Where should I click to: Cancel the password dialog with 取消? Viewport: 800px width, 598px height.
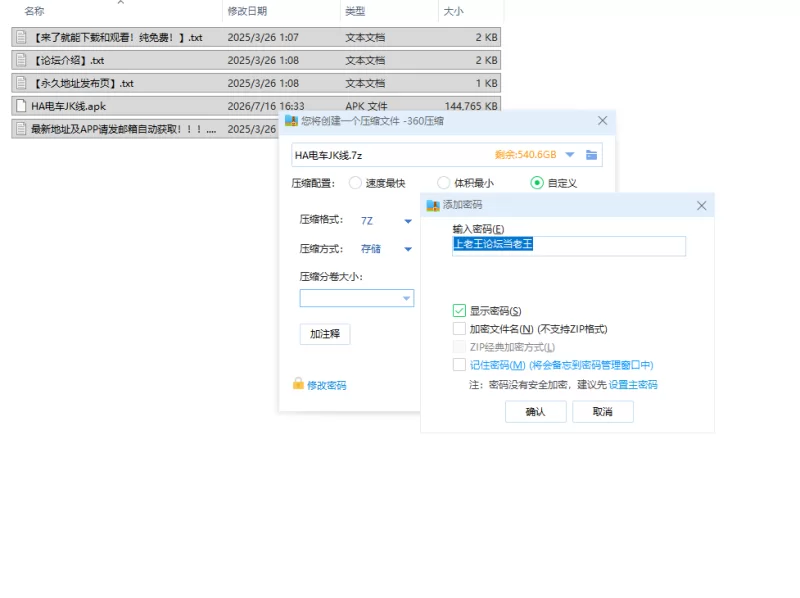603,412
